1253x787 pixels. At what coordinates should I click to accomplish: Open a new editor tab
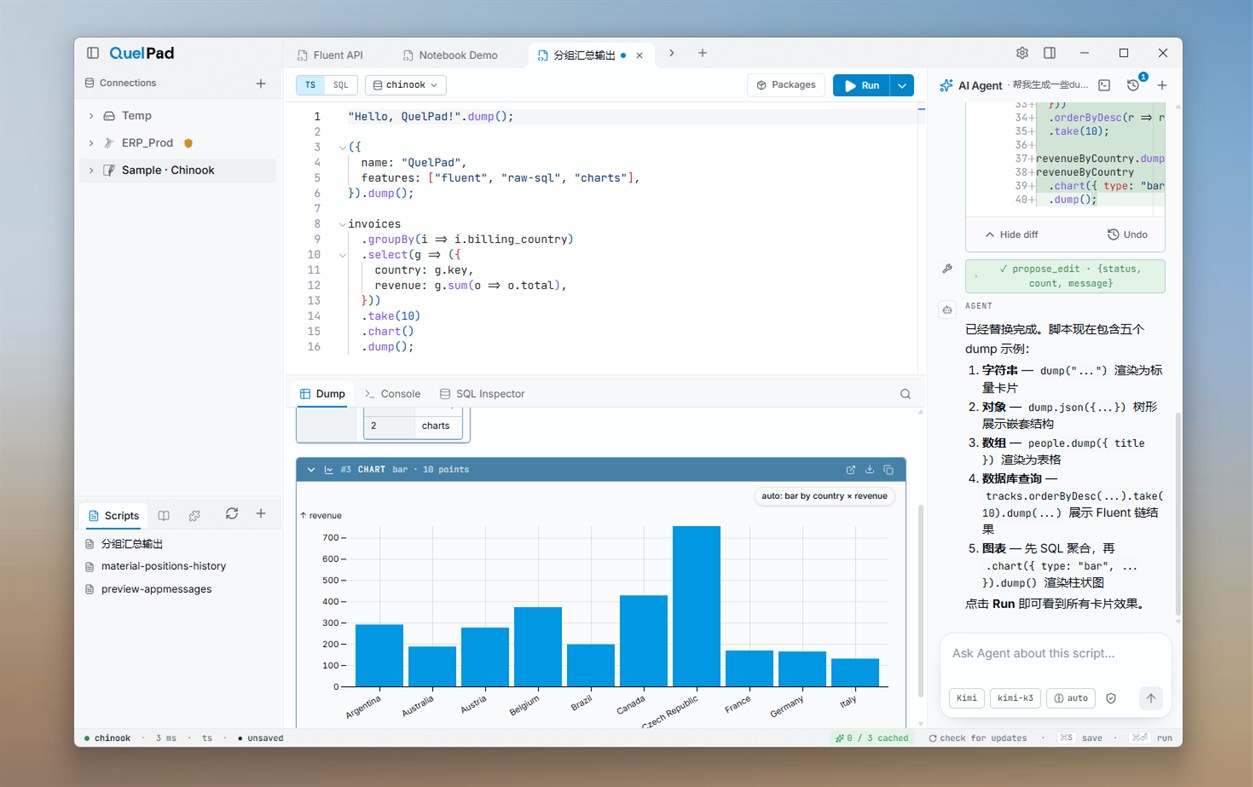pos(702,53)
